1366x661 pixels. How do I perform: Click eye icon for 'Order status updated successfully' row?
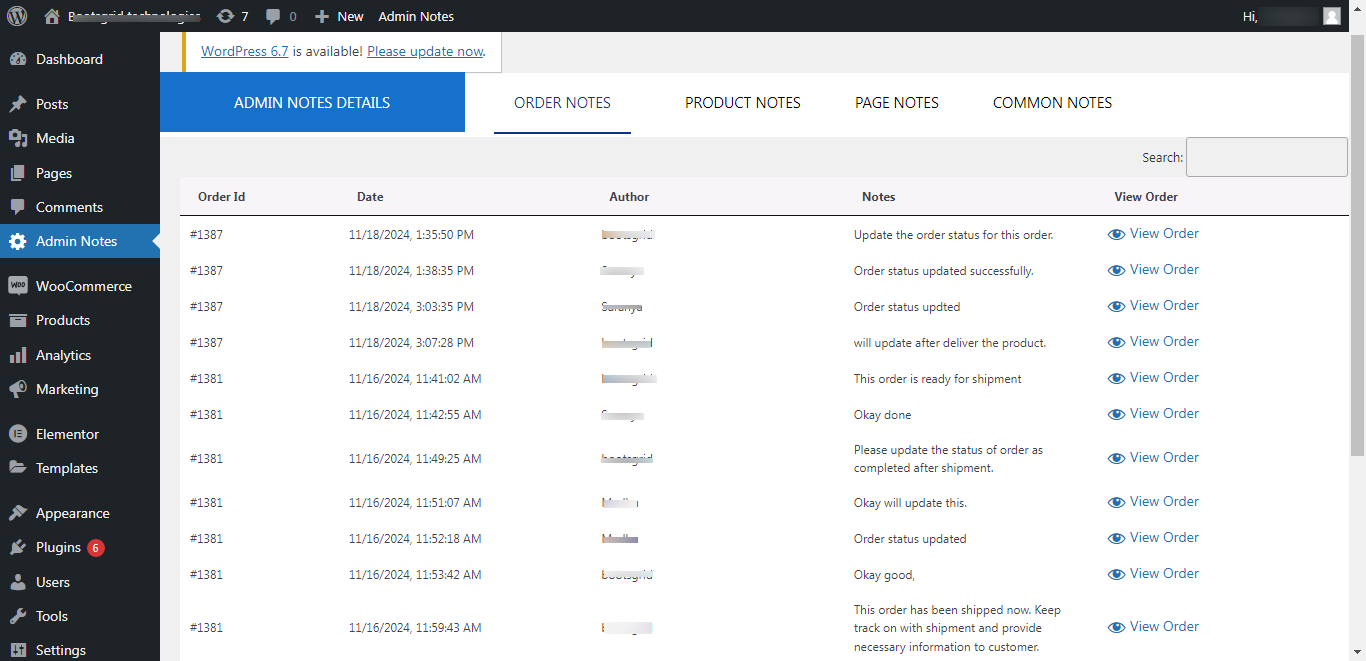1116,270
